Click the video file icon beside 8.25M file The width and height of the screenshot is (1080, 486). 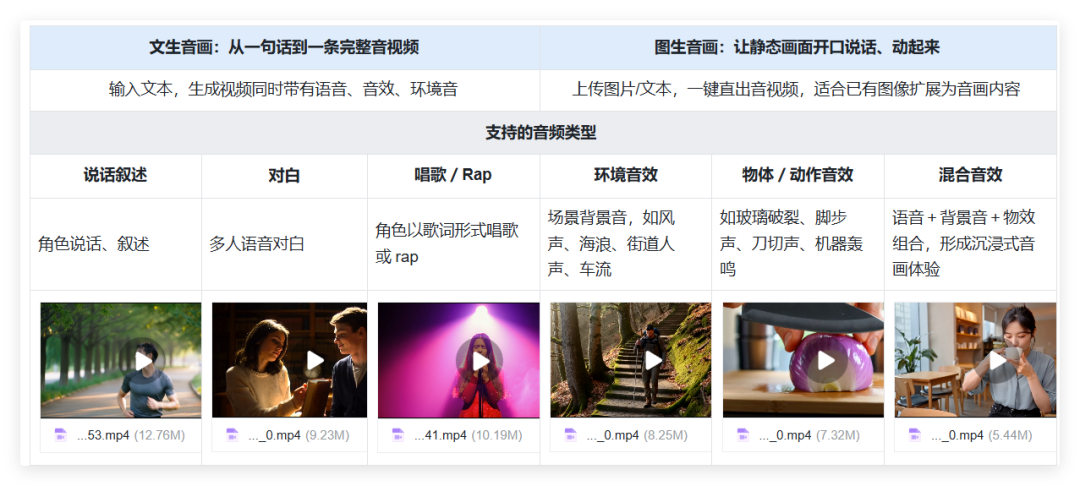570,435
